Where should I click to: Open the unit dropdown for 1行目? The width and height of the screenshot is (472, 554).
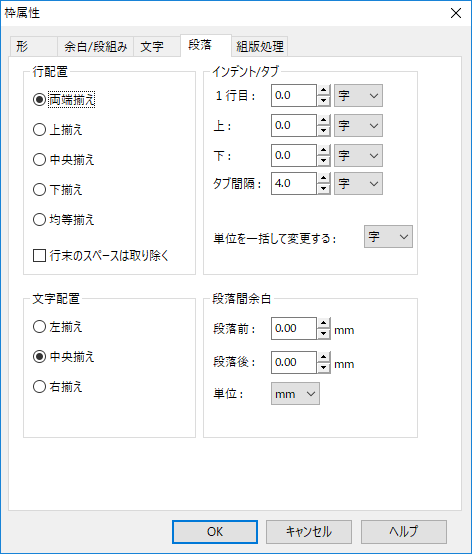coord(358,95)
